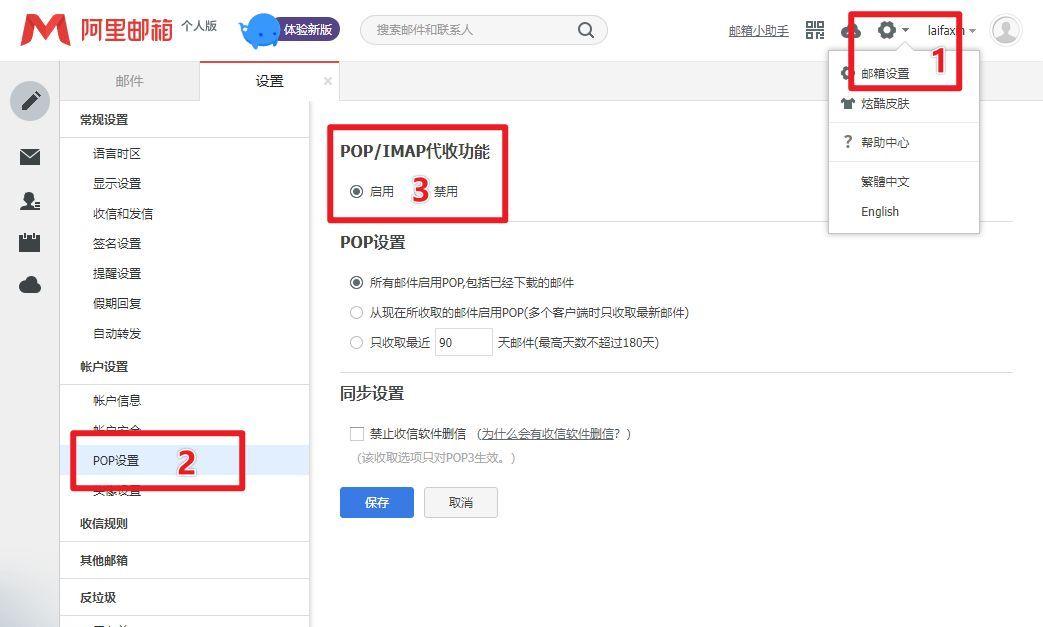Open the compose email pencil icon
The width and height of the screenshot is (1043, 627).
tap(29, 100)
